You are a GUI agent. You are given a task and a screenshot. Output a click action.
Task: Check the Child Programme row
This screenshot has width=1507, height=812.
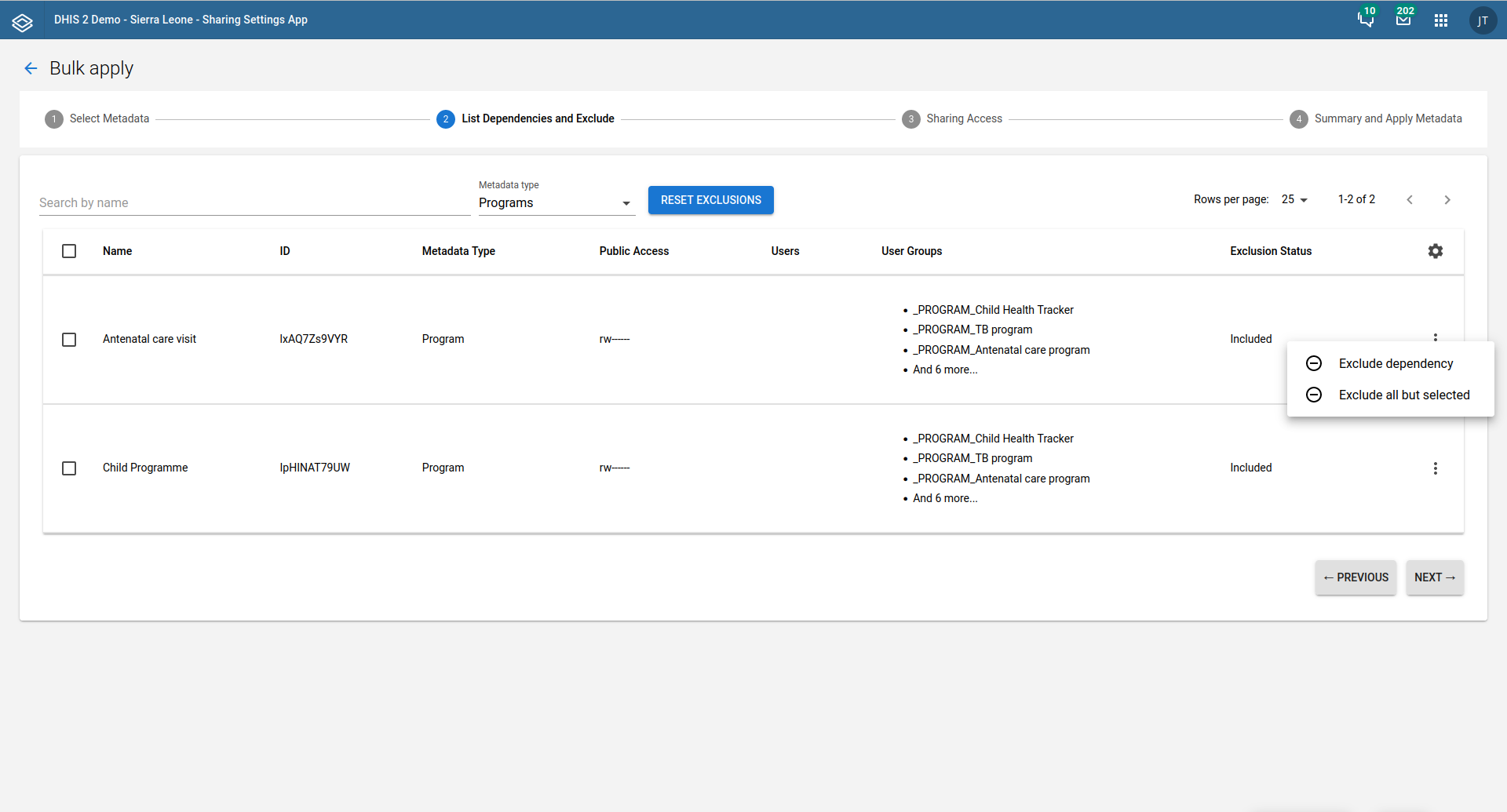[69, 468]
